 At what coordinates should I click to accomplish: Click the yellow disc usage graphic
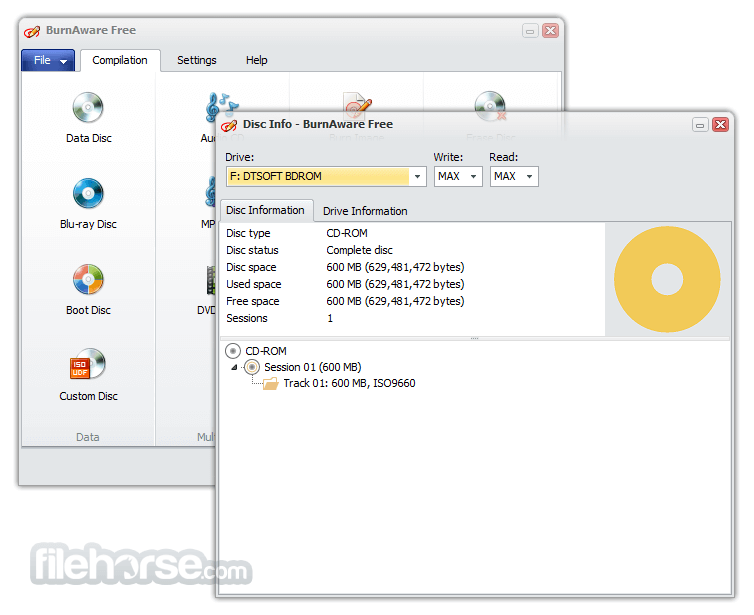coord(667,279)
